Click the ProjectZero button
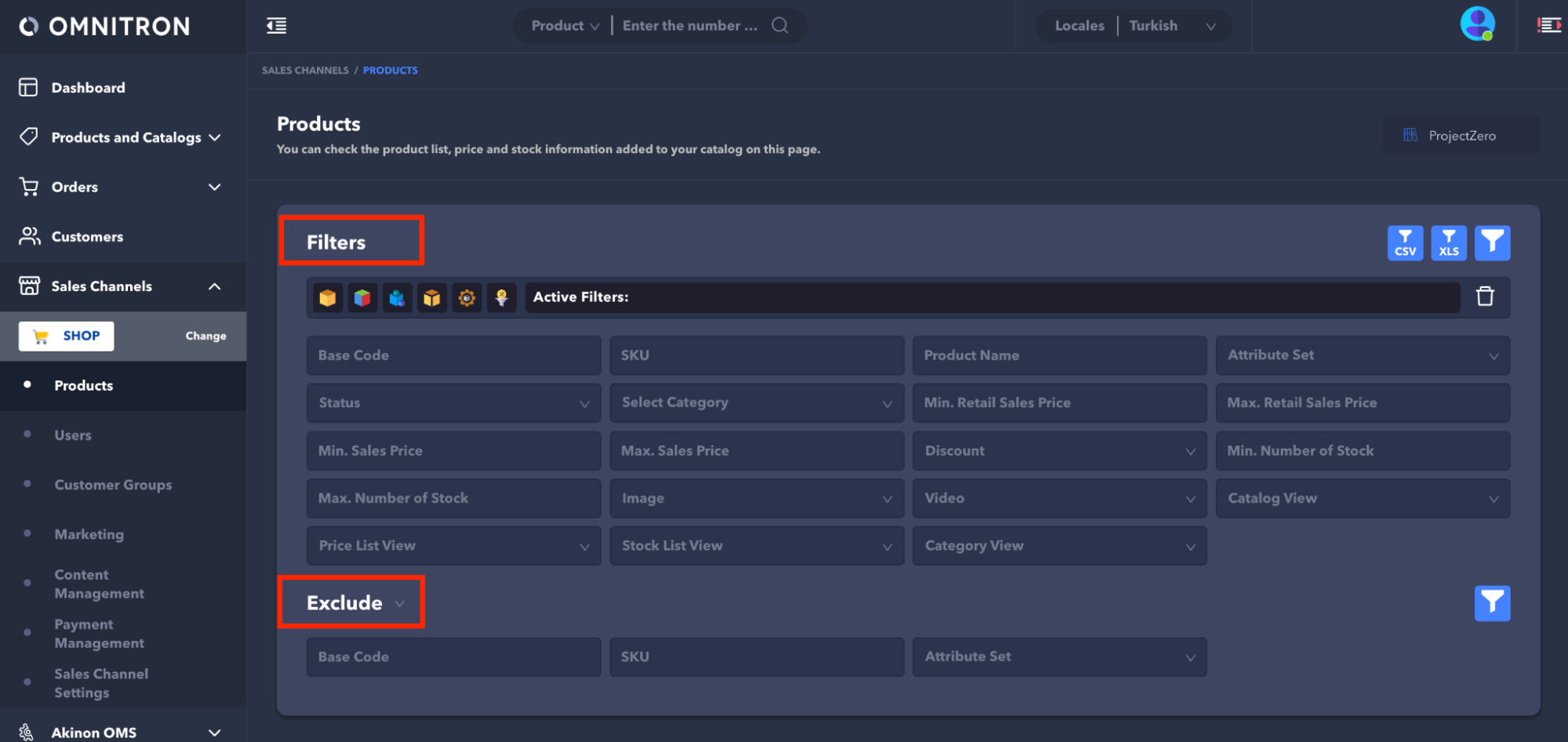This screenshot has width=1568, height=742. [x=1461, y=136]
